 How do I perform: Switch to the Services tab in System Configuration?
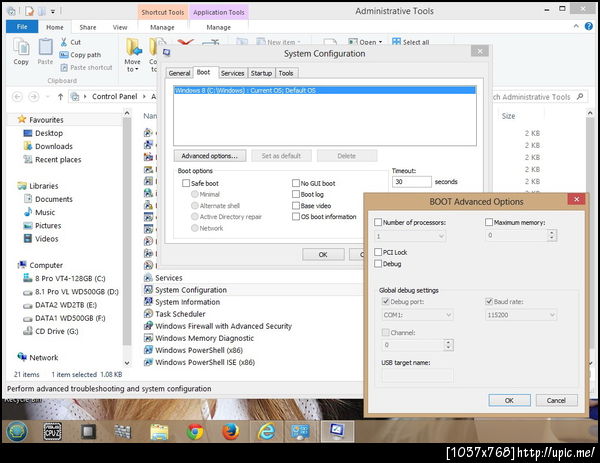232,73
